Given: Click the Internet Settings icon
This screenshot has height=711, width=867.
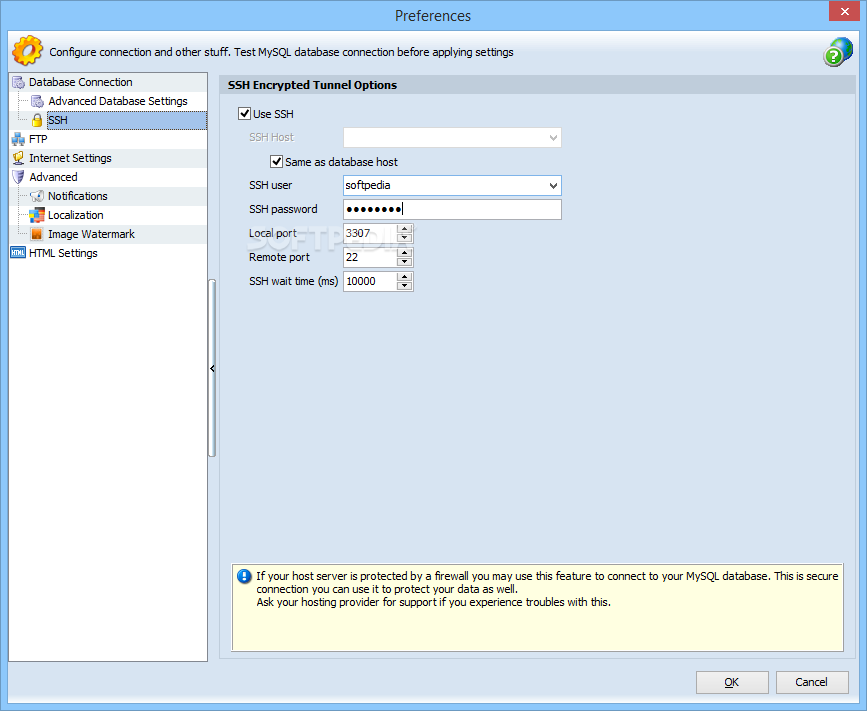Looking at the screenshot, I should pos(18,158).
